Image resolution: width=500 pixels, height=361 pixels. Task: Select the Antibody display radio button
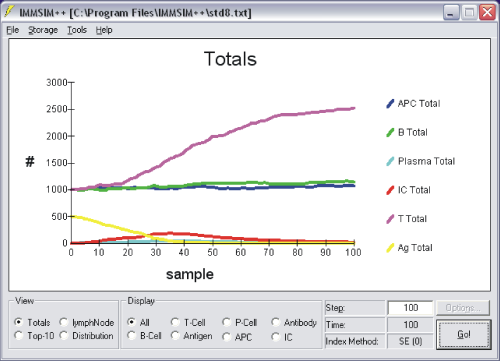coord(276,322)
